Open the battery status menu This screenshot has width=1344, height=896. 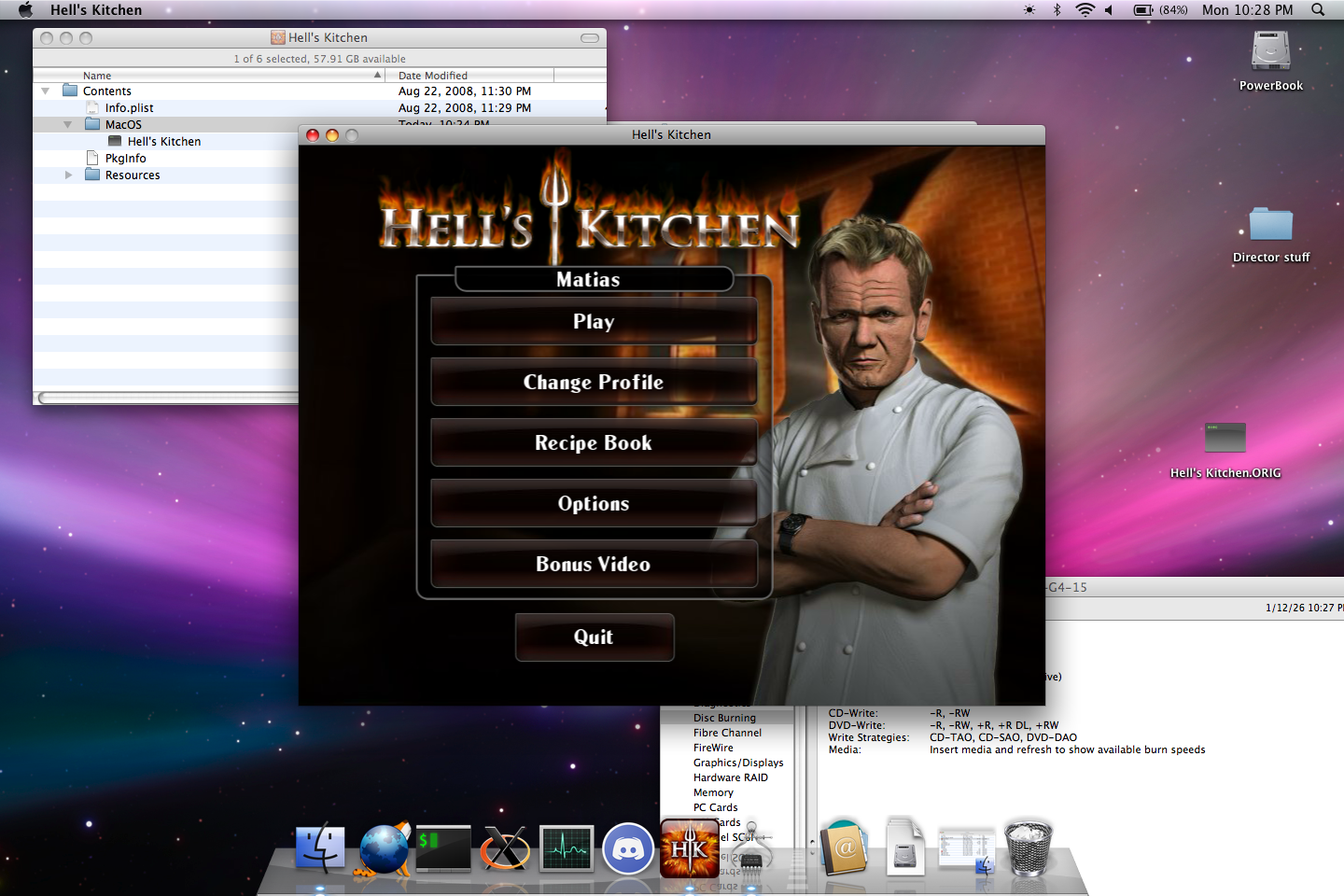click(x=1160, y=9)
